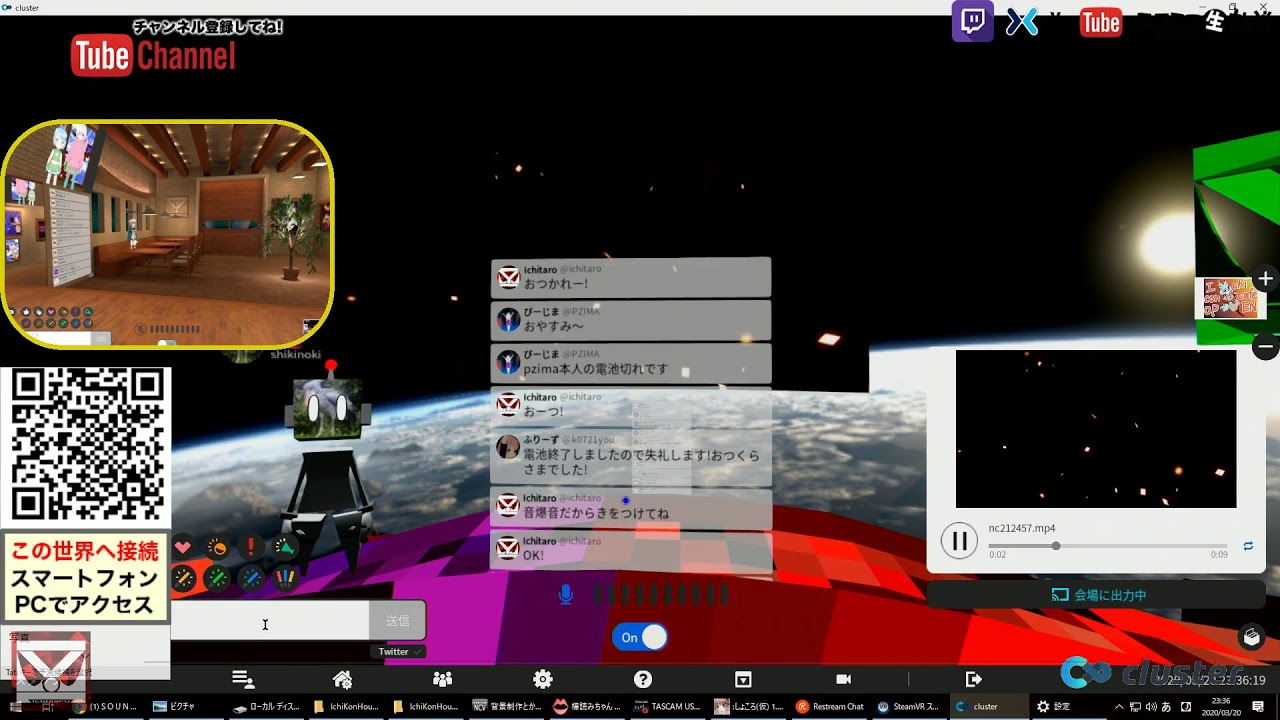Select the 音爆音だからきをつけてね message
This screenshot has width=1280, height=720.
click(x=631, y=507)
